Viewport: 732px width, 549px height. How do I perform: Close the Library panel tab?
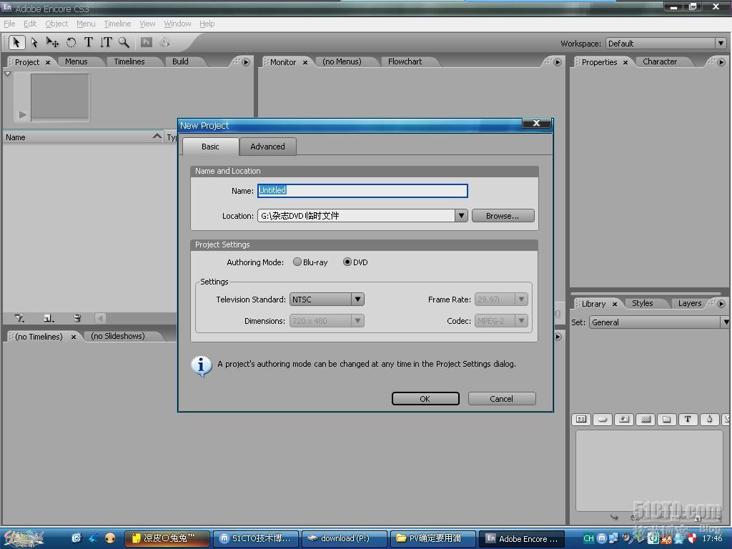615,304
